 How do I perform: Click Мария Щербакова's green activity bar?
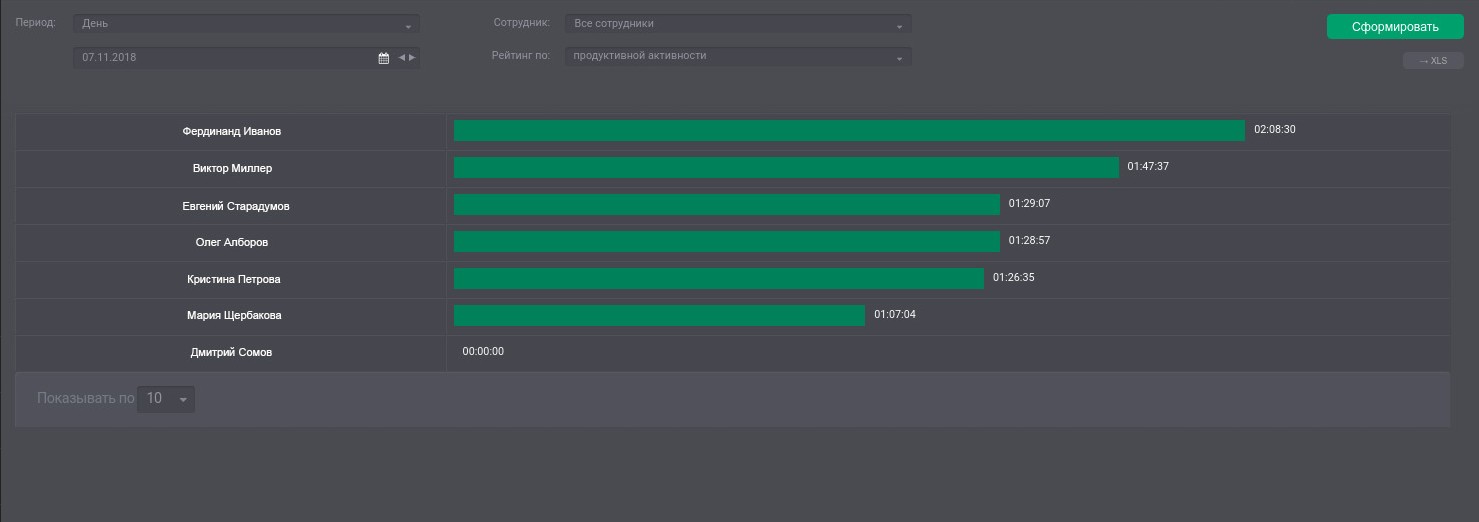[x=659, y=315]
